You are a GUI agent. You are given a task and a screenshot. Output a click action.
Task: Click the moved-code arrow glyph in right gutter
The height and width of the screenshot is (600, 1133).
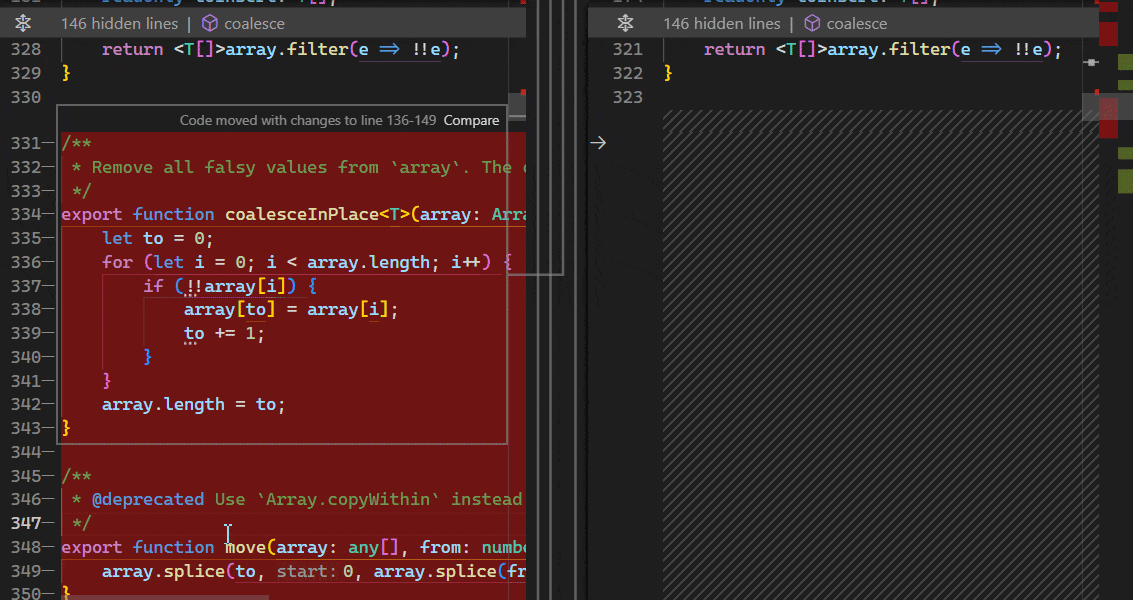(598, 142)
